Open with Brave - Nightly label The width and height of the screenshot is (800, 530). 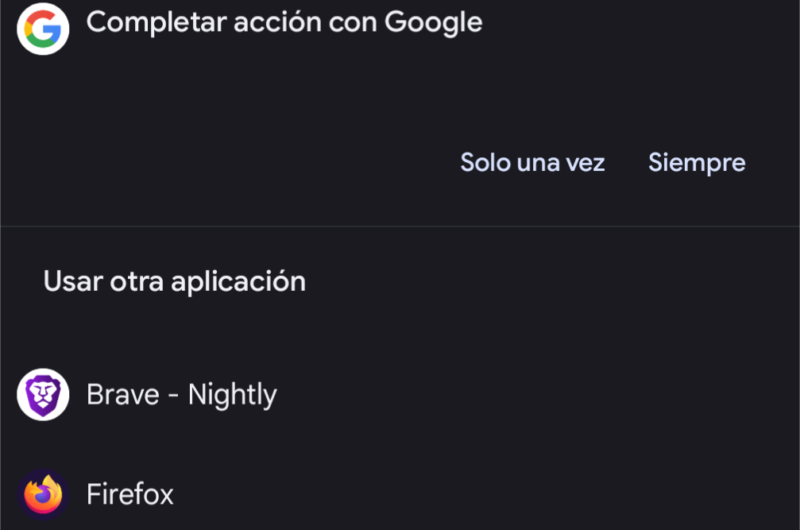(x=182, y=394)
